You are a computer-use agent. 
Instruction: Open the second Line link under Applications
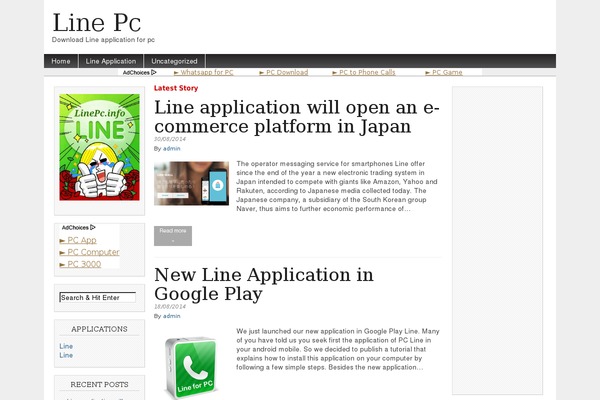click(66, 355)
